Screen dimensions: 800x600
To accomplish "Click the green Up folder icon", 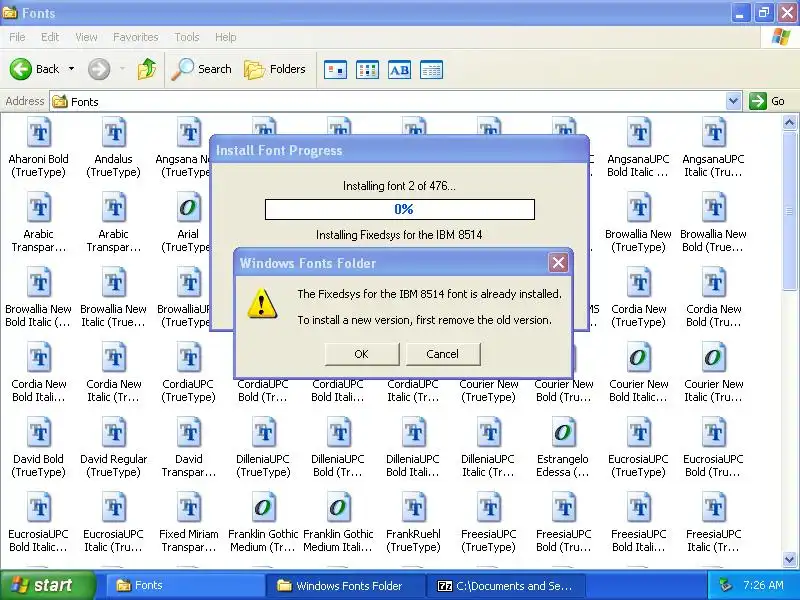I will 147,69.
